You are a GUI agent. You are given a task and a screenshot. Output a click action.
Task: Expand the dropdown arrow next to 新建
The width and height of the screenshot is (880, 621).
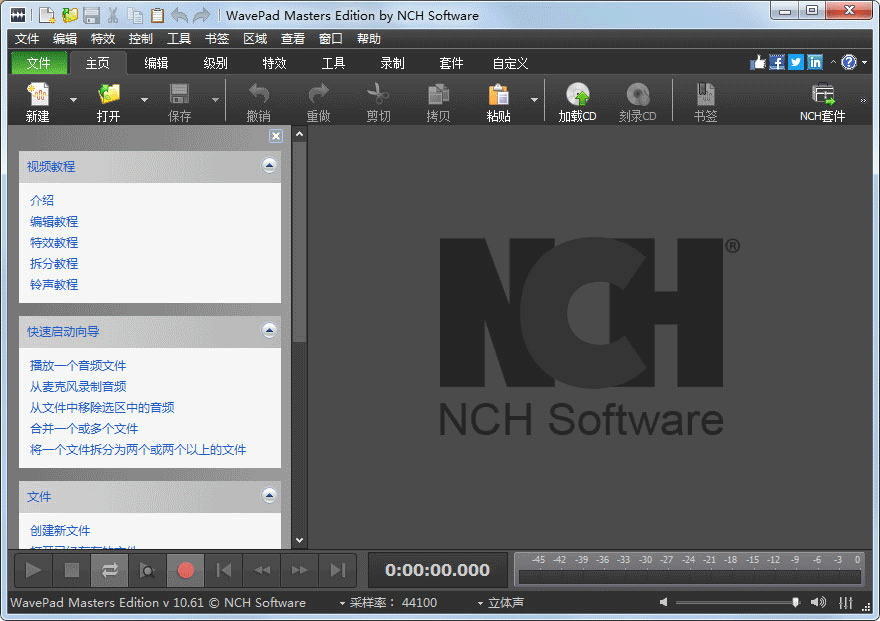[73, 100]
